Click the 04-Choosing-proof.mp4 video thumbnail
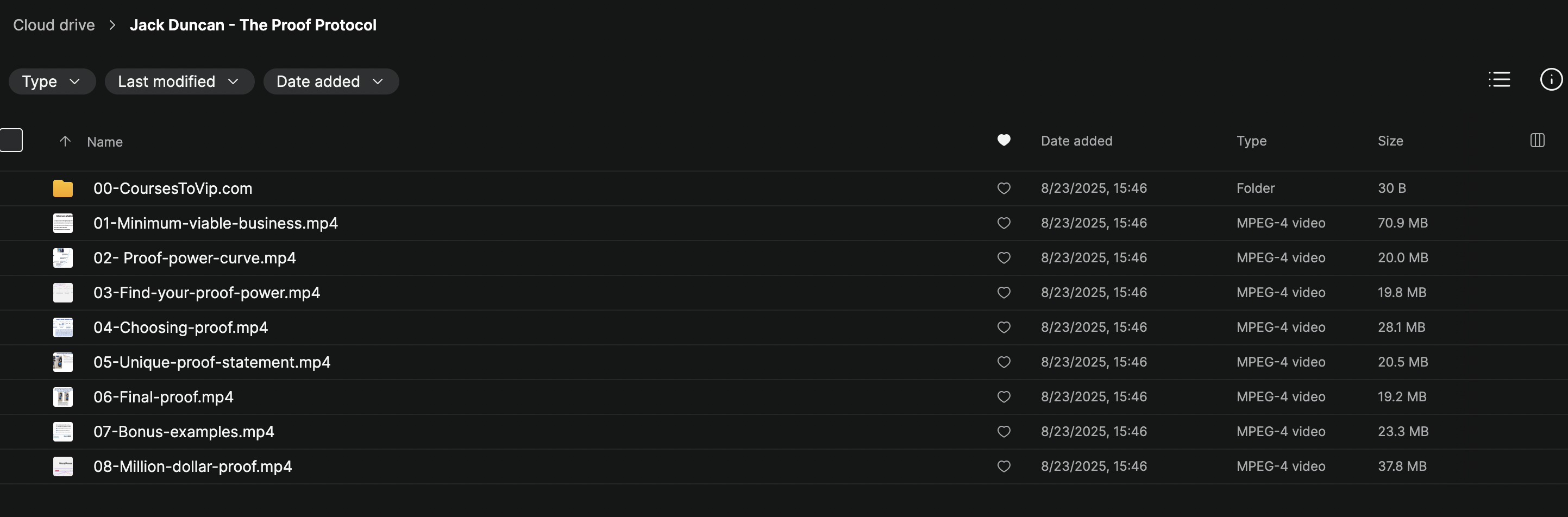 pyautogui.click(x=62, y=327)
